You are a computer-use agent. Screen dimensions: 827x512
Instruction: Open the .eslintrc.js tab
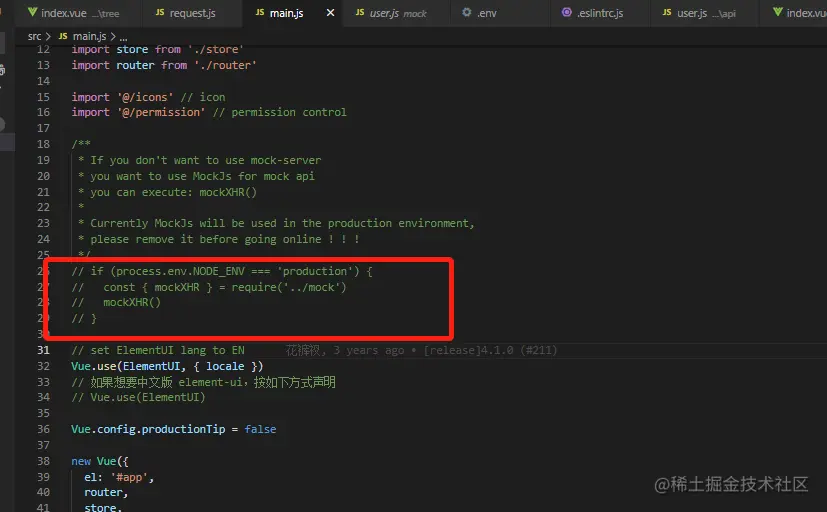[x=600, y=13]
